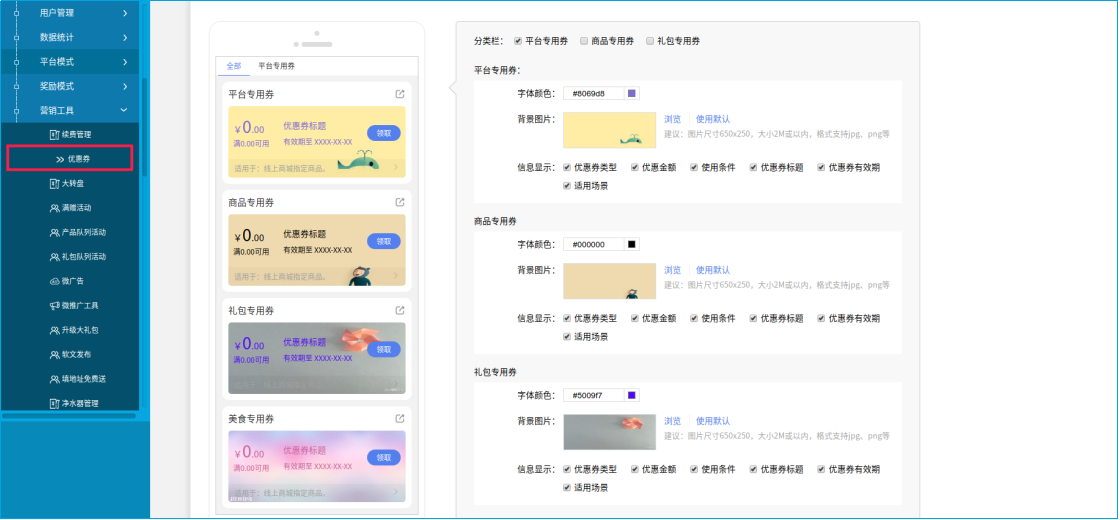1120x520 pixels.
Task: Click 浏览 for 礼包专用券 background image
Action: point(672,421)
